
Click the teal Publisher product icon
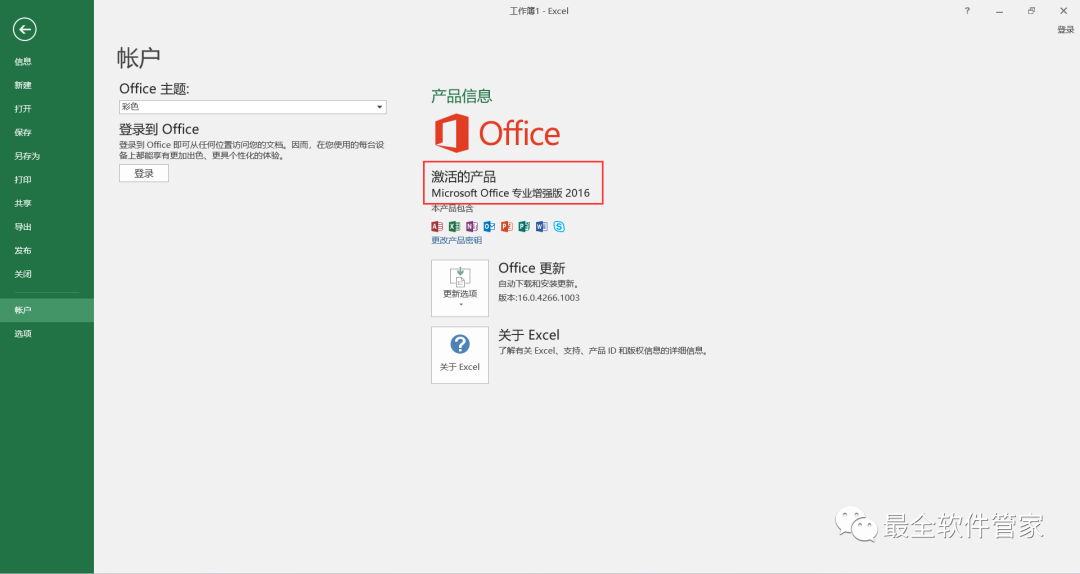(x=524, y=226)
